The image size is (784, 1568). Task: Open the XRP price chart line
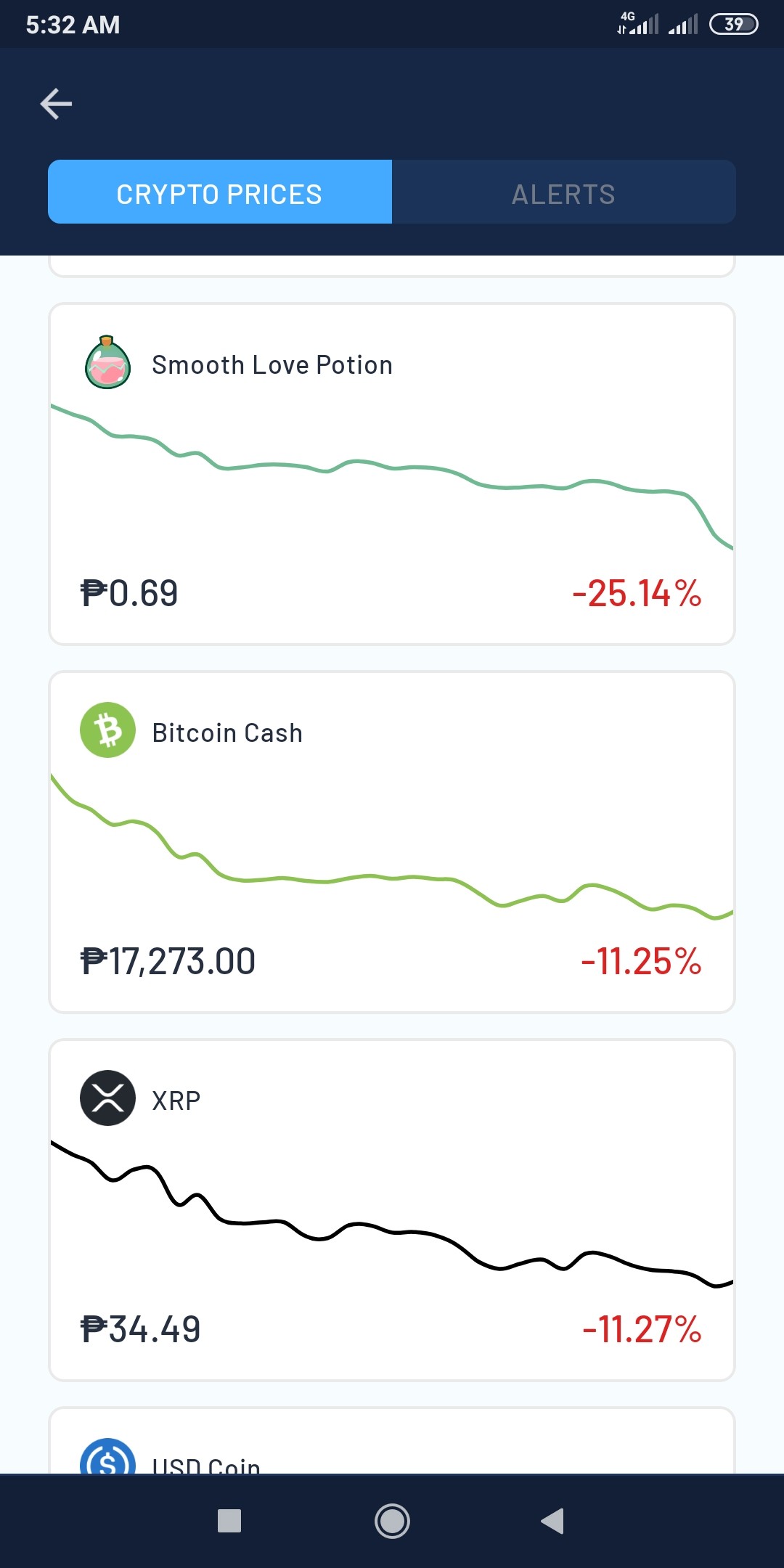coord(392,1214)
